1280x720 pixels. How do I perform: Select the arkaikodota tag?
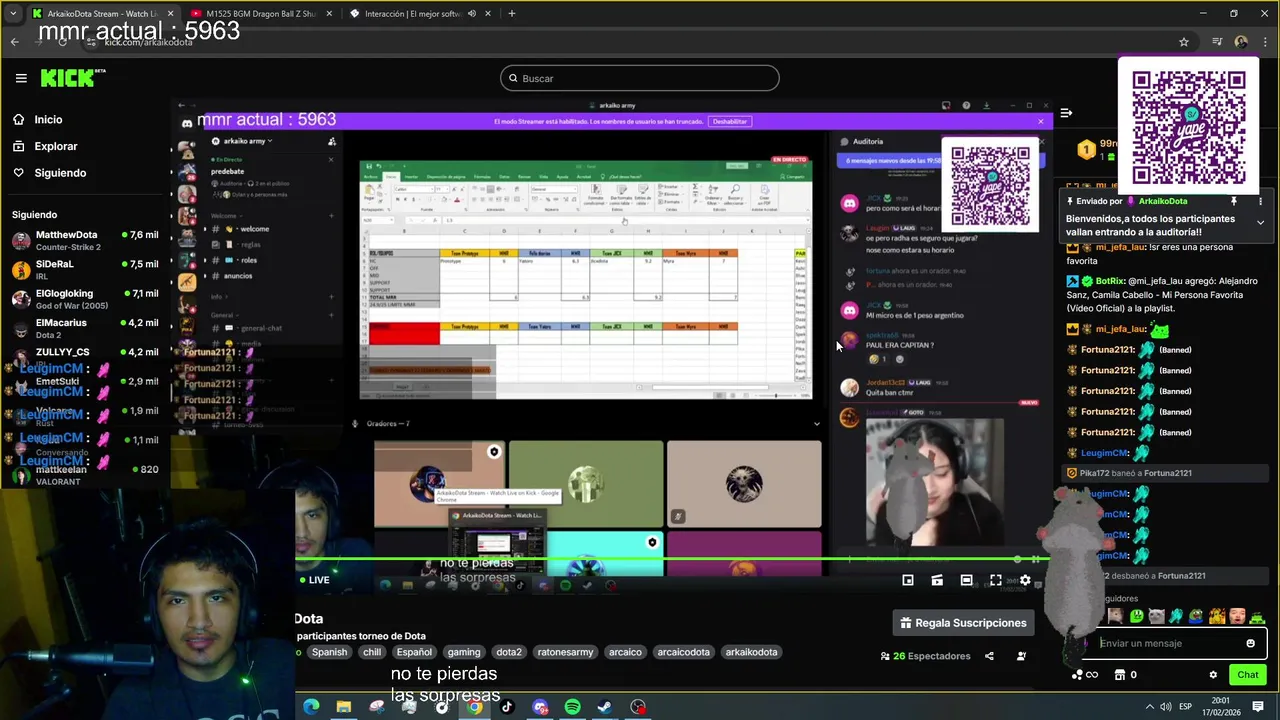tap(751, 652)
